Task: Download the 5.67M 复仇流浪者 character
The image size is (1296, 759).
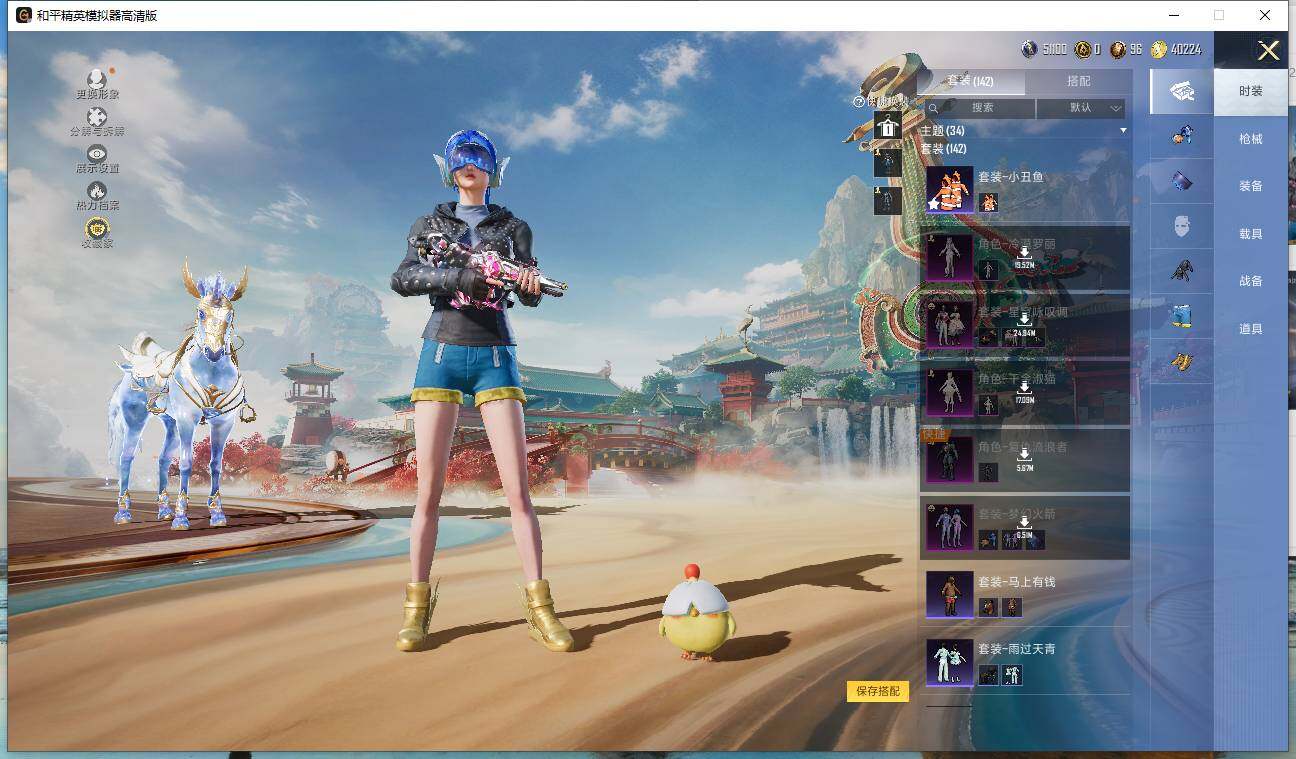Action: (x=1024, y=459)
